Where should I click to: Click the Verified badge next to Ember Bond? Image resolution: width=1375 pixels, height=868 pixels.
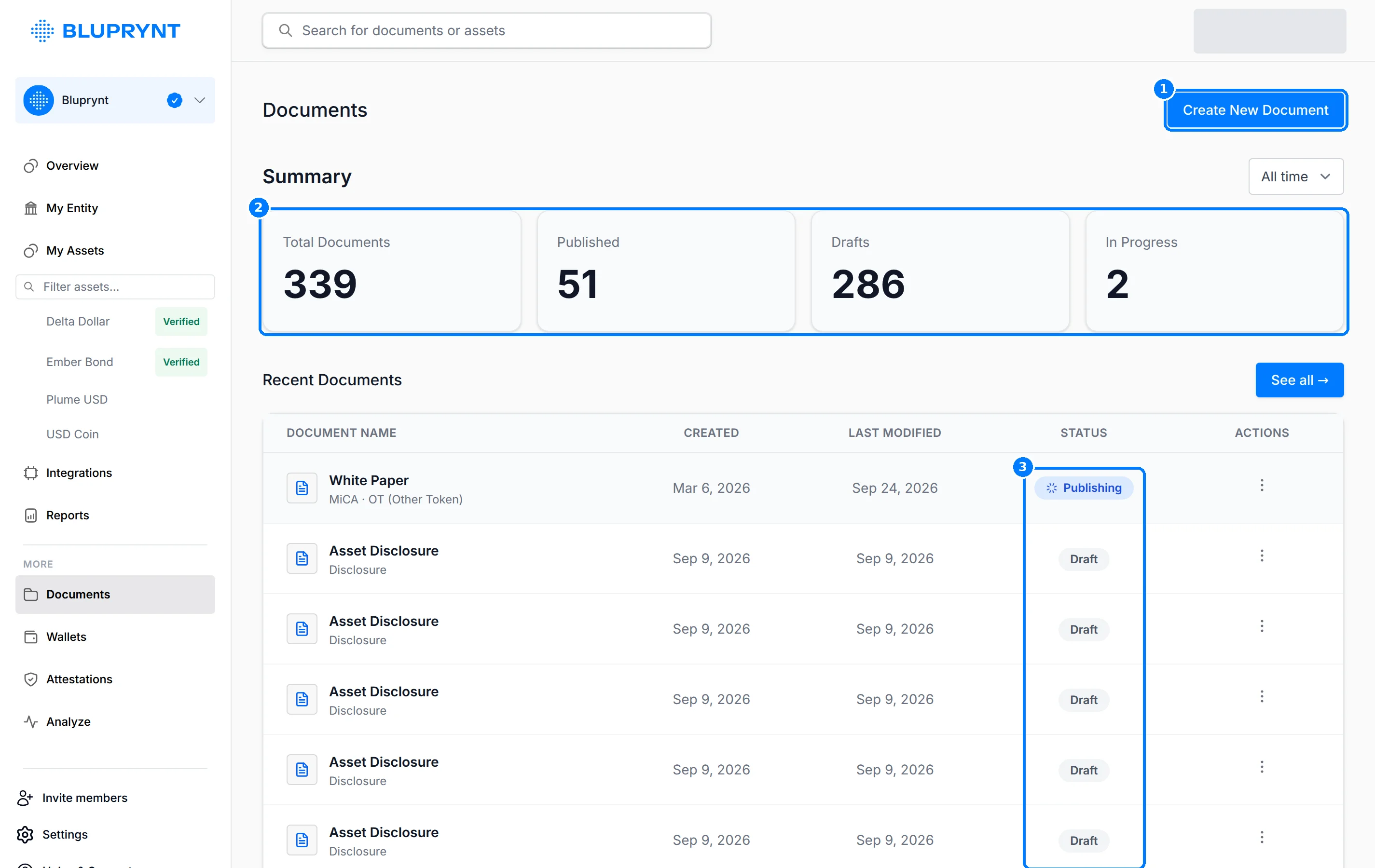181,362
